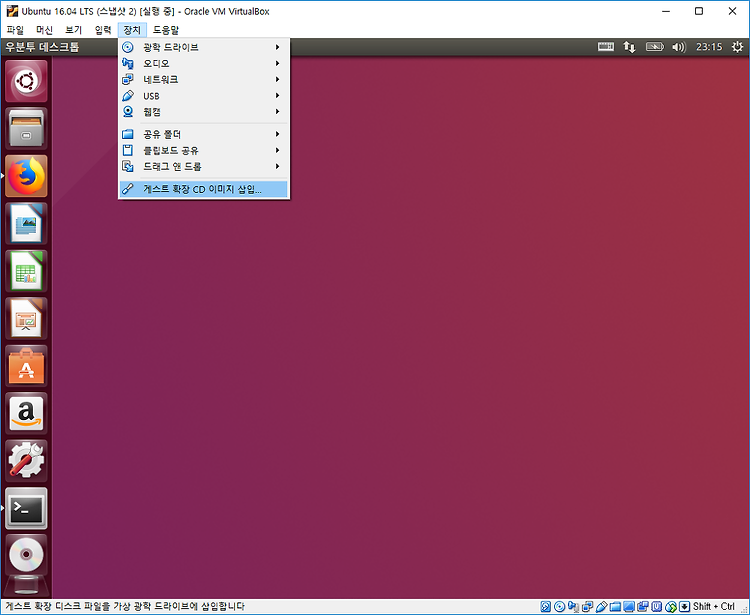The width and height of the screenshot is (750, 615).
Task: Open LibreOffice Impress from the launcher
Action: tap(26, 318)
